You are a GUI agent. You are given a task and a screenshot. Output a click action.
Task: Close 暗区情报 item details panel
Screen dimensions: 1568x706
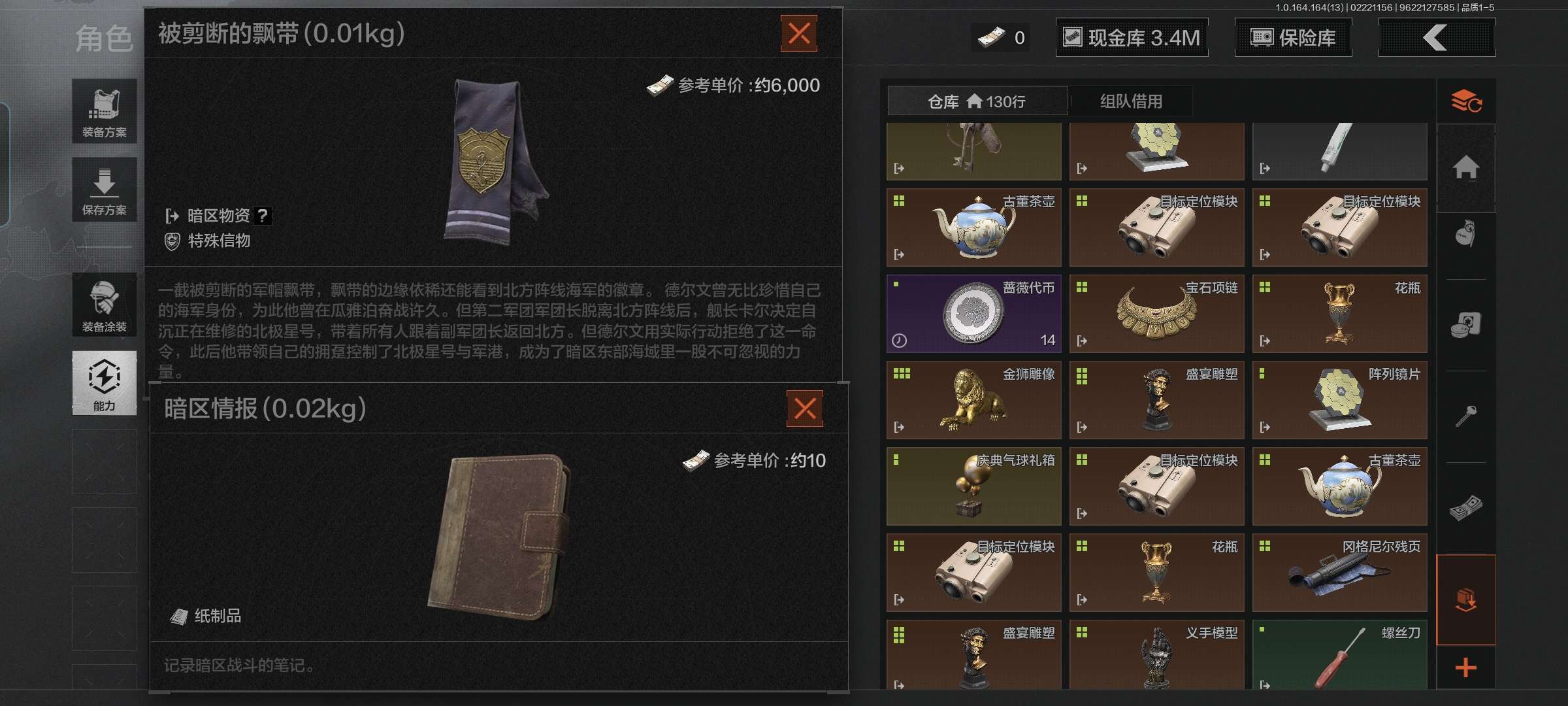805,409
